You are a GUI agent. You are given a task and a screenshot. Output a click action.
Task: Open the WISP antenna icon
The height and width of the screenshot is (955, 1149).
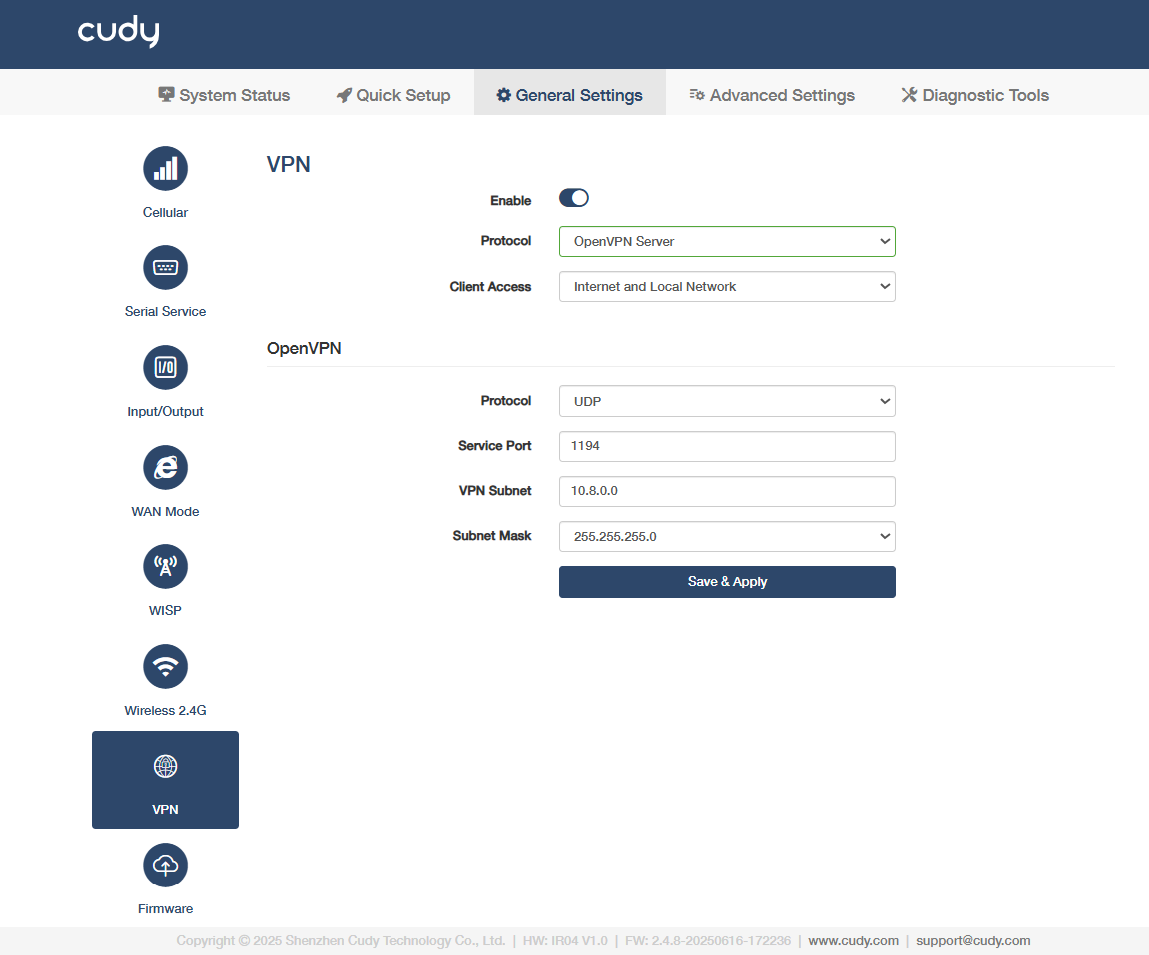[x=165, y=566]
